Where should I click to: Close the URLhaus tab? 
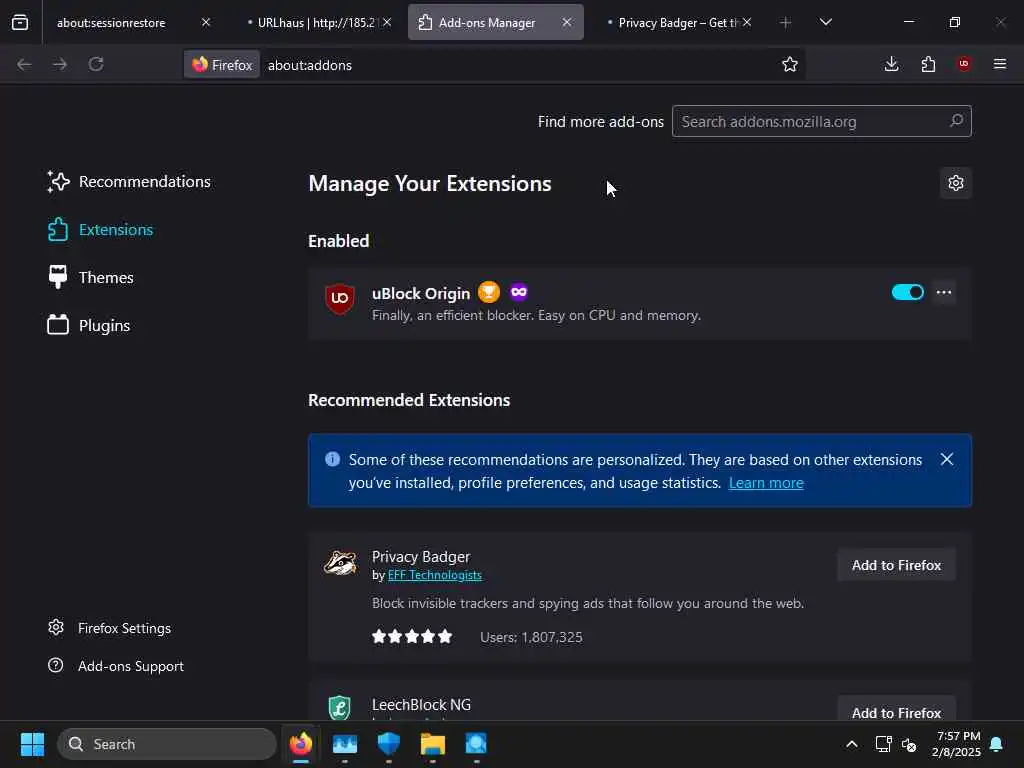(387, 22)
